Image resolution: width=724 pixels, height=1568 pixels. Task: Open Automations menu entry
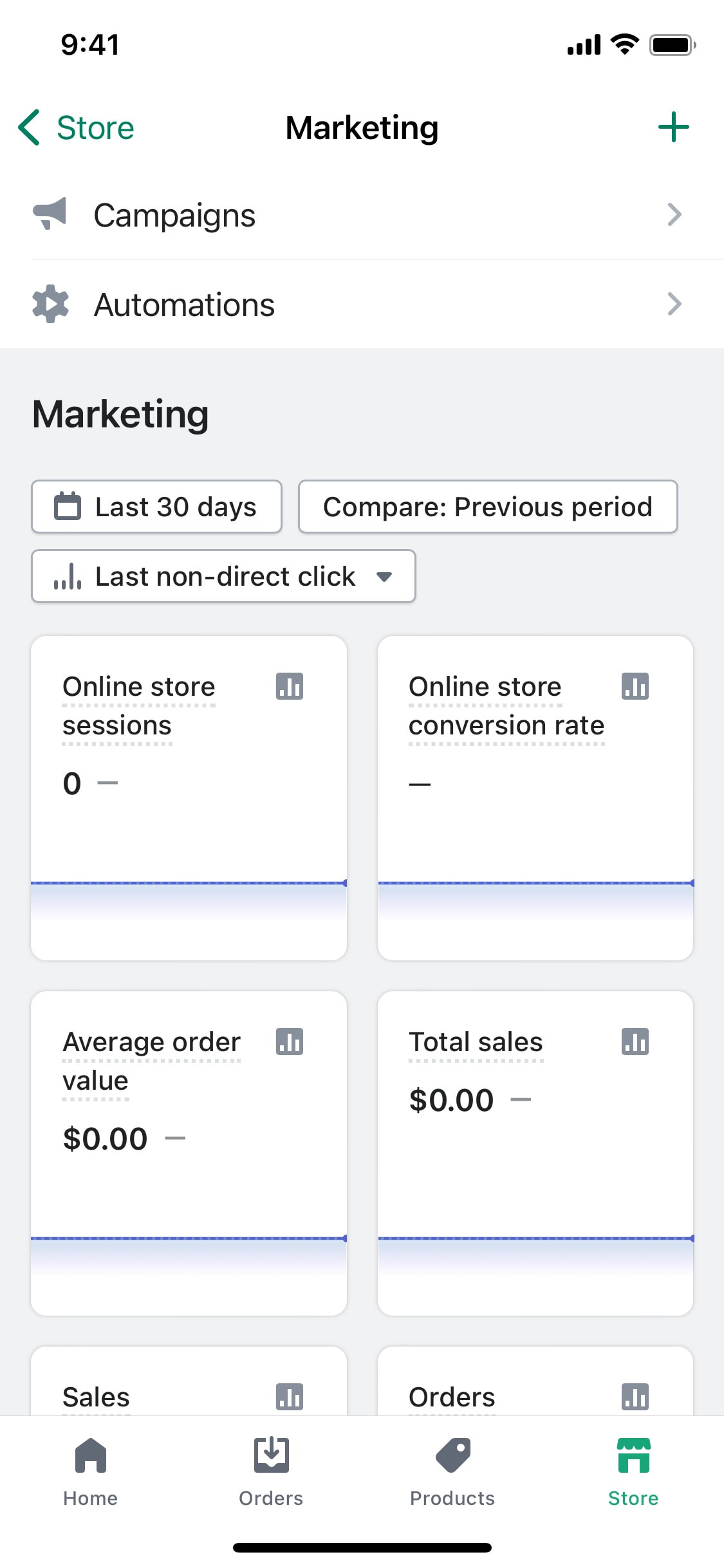click(x=362, y=304)
